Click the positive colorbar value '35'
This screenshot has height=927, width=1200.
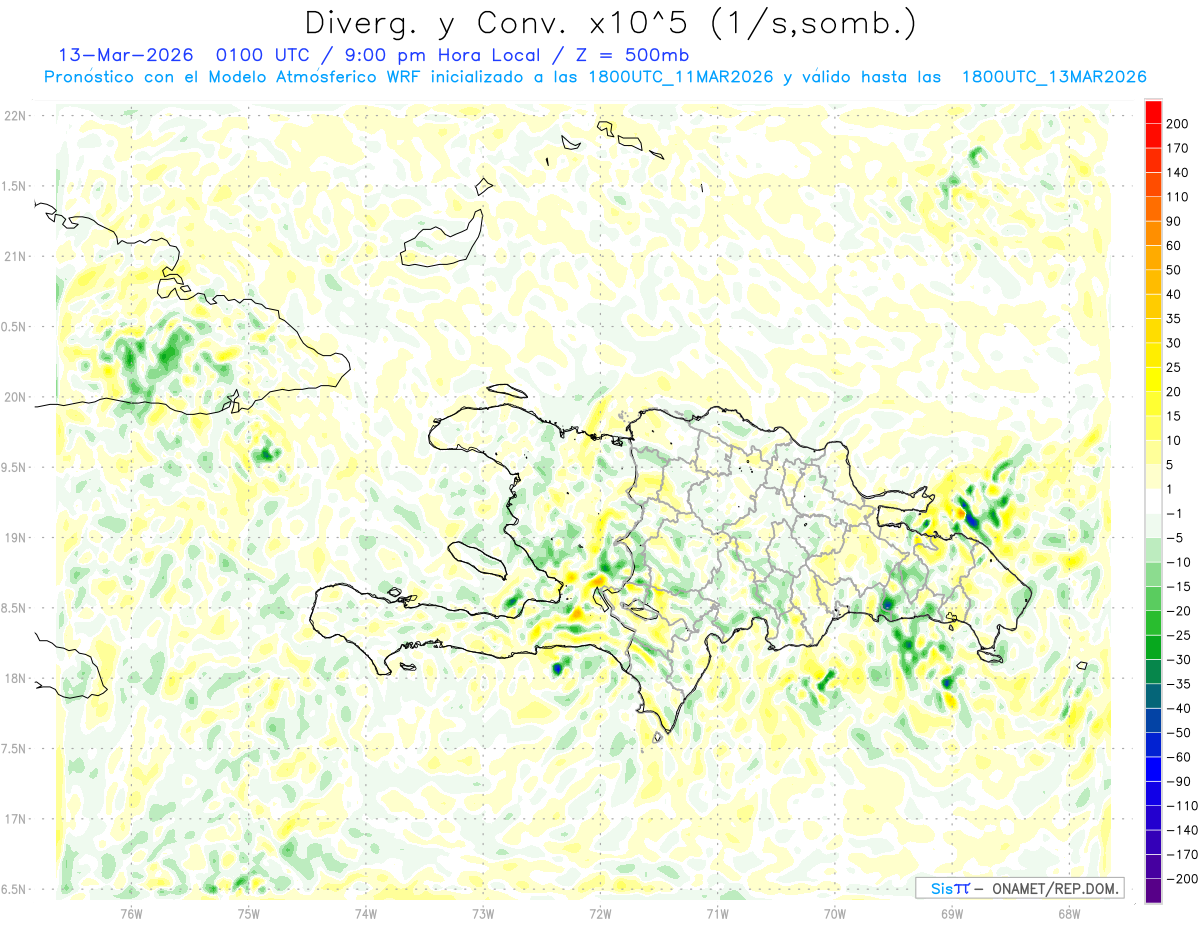coord(1174,319)
